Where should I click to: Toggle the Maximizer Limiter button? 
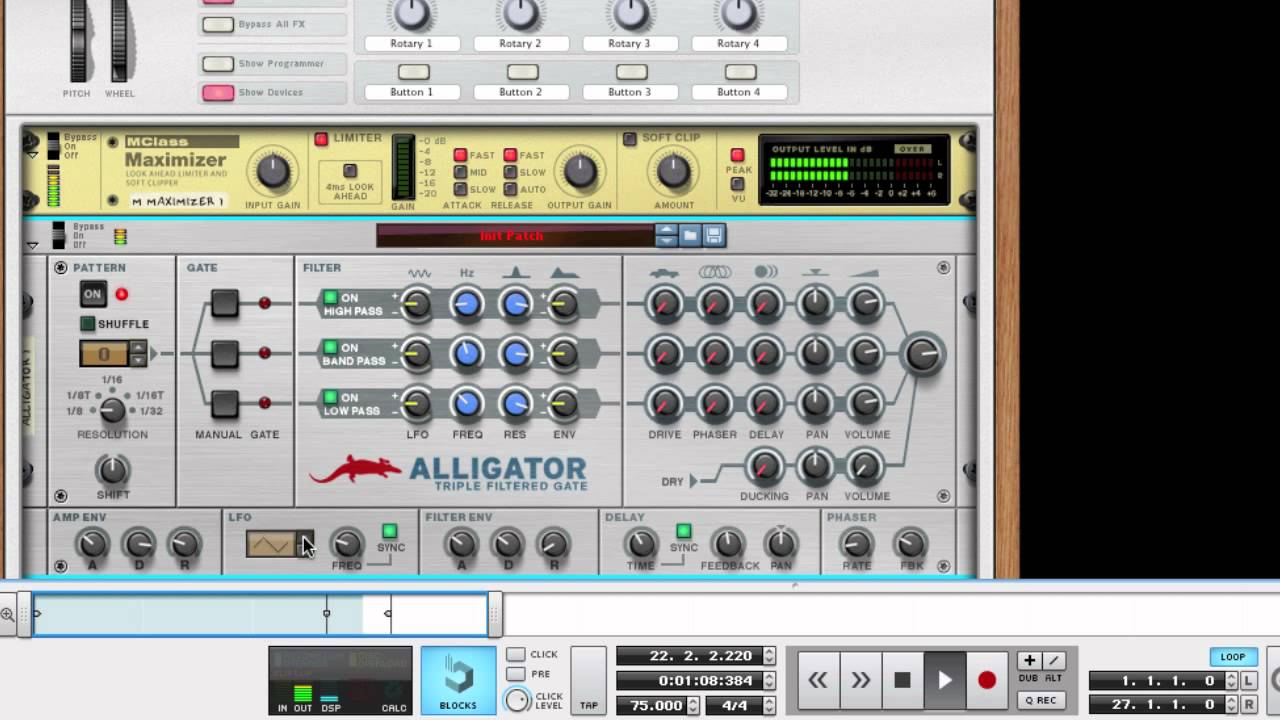point(321,139)
